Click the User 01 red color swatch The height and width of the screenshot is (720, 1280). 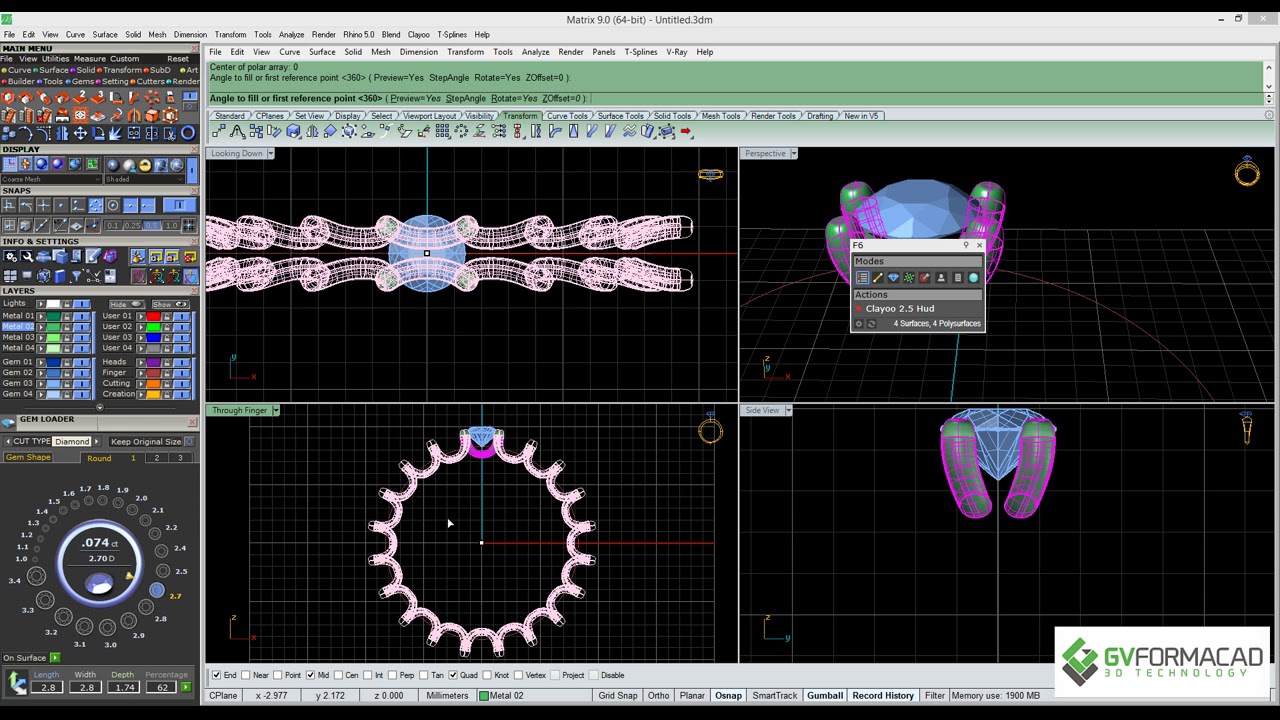[153, 316]
